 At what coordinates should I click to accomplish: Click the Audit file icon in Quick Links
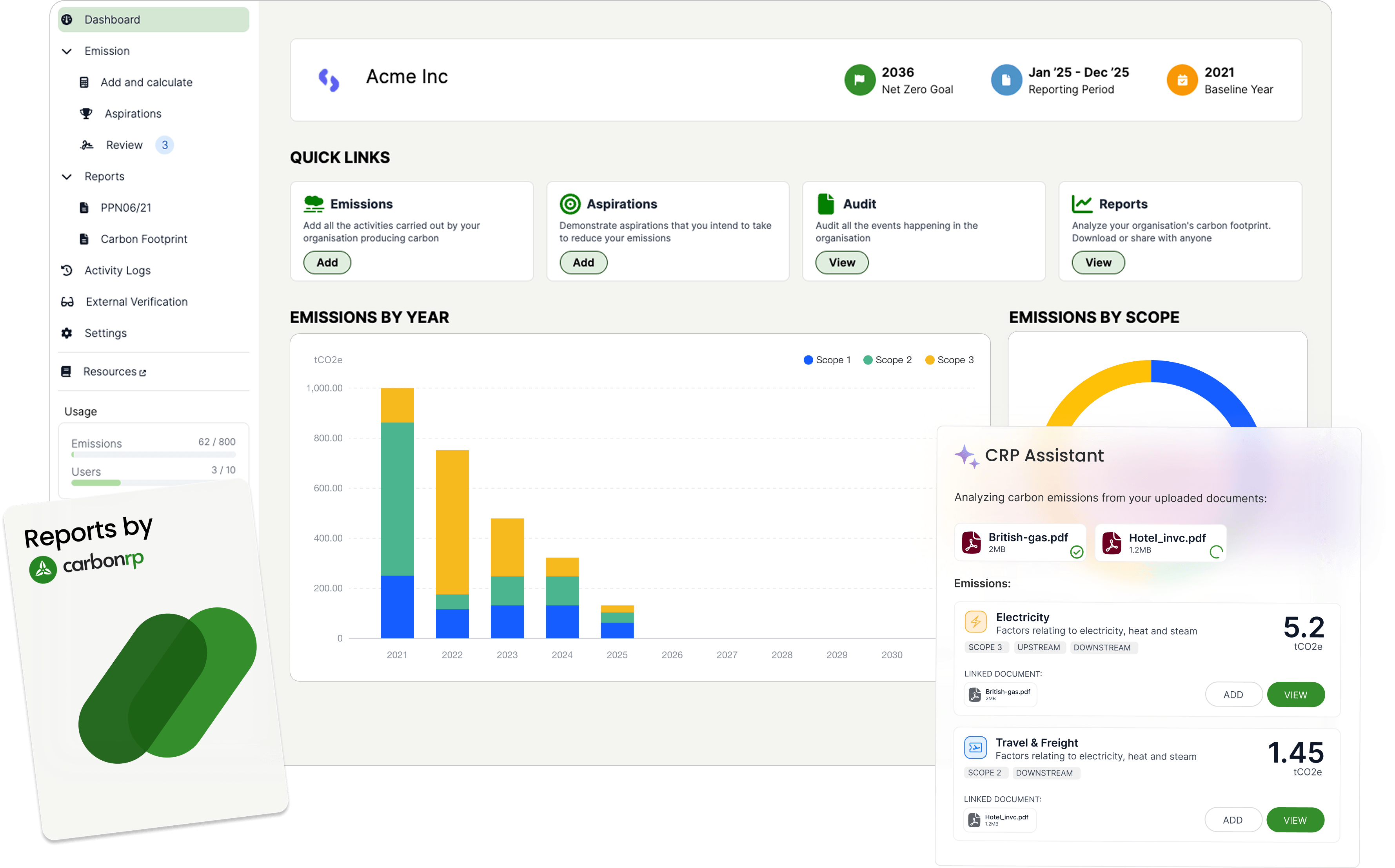pyautogui.click(x=826, y=204)
